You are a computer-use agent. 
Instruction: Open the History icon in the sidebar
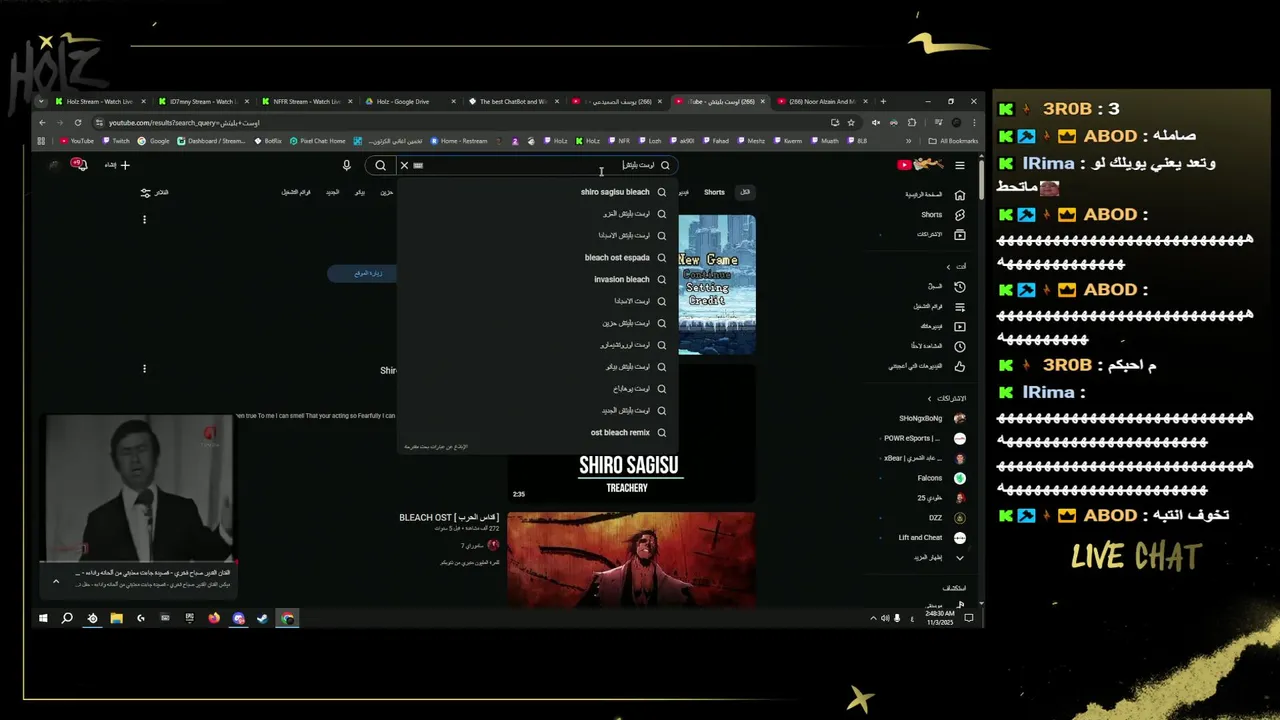click(x=960, y=286)
